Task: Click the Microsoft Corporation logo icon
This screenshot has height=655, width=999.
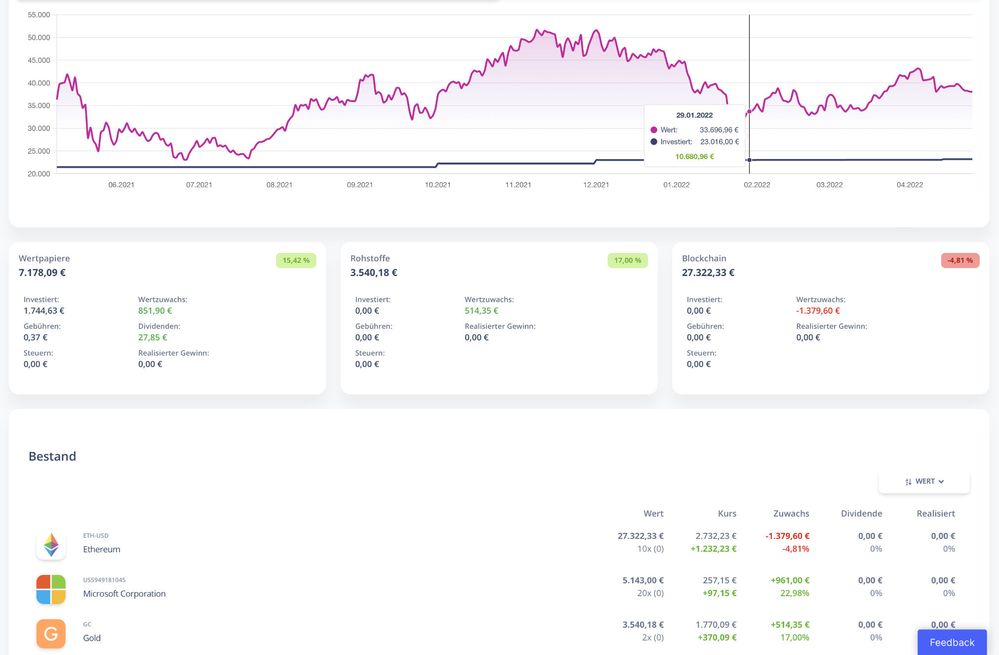Action: coord(51,589)
